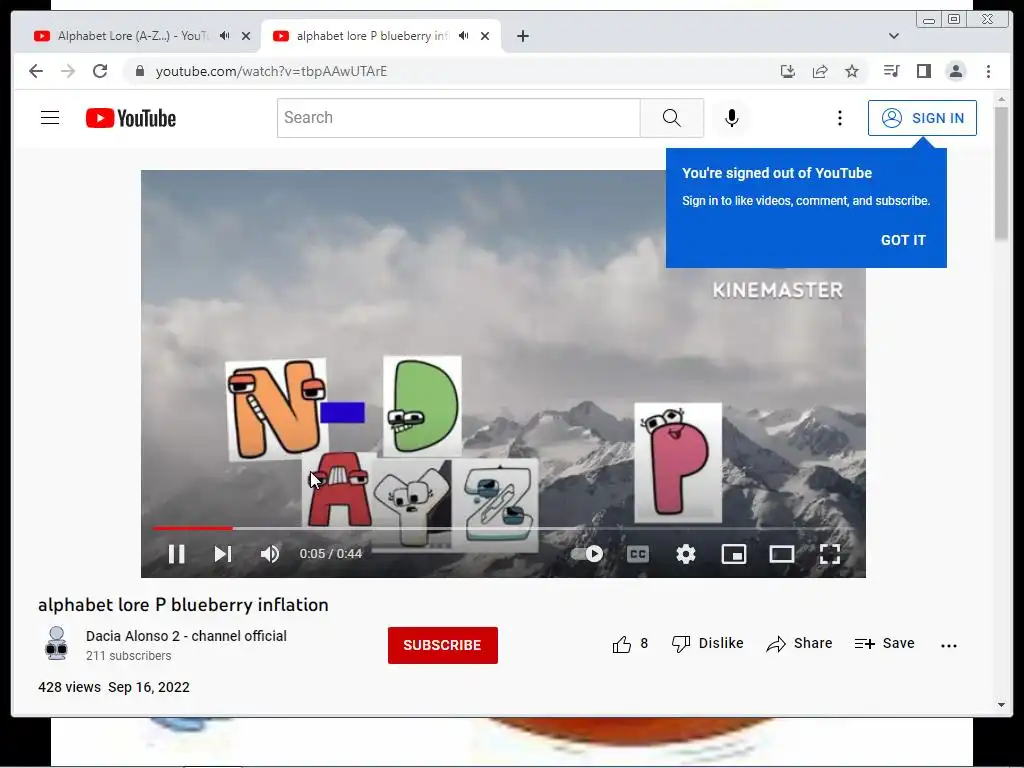Go forward in browser
This screenshot has width=1024, height=768.
pyautogui.click(x=68, y=71)
